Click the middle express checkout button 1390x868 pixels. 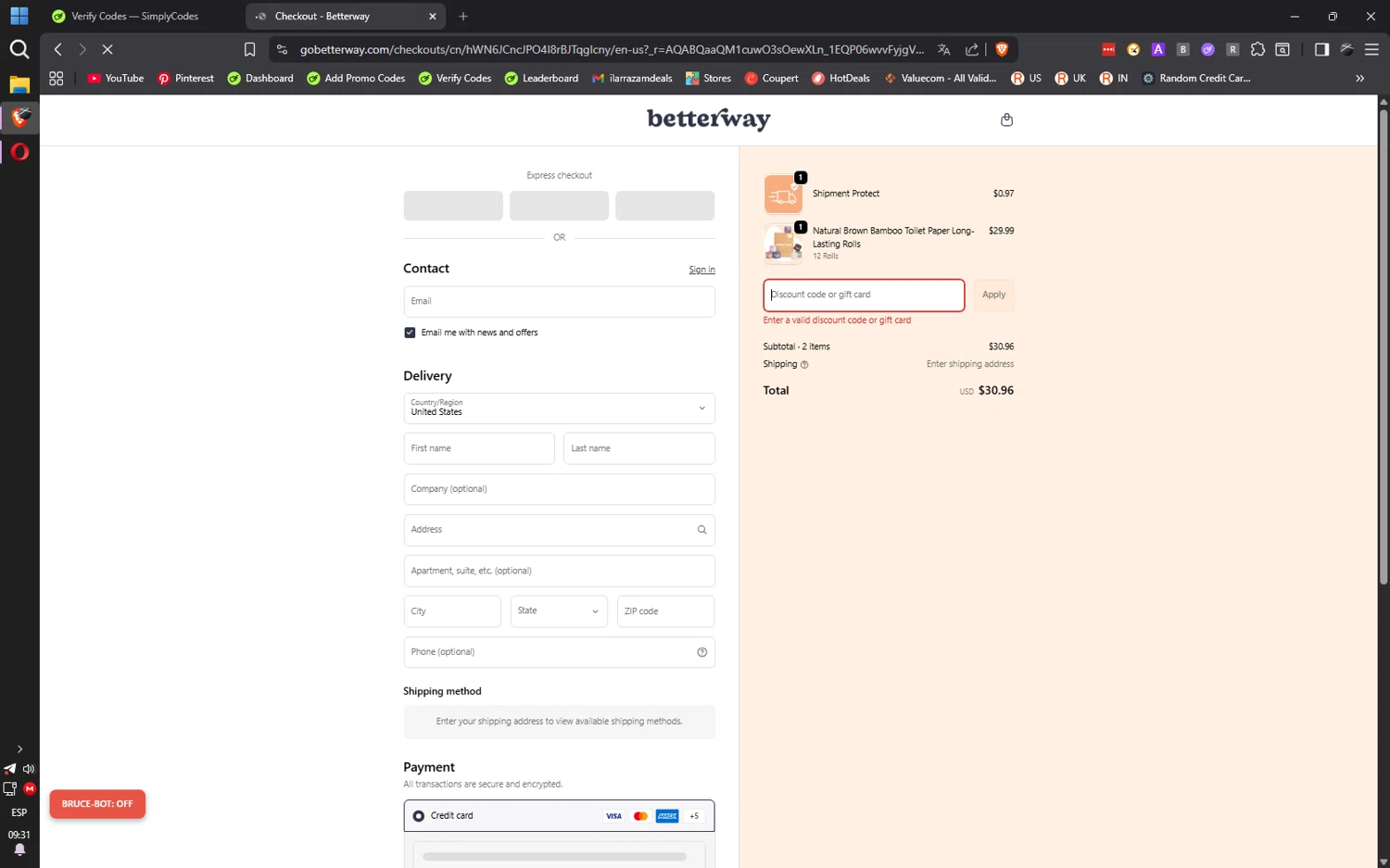[x=559, y=206]
